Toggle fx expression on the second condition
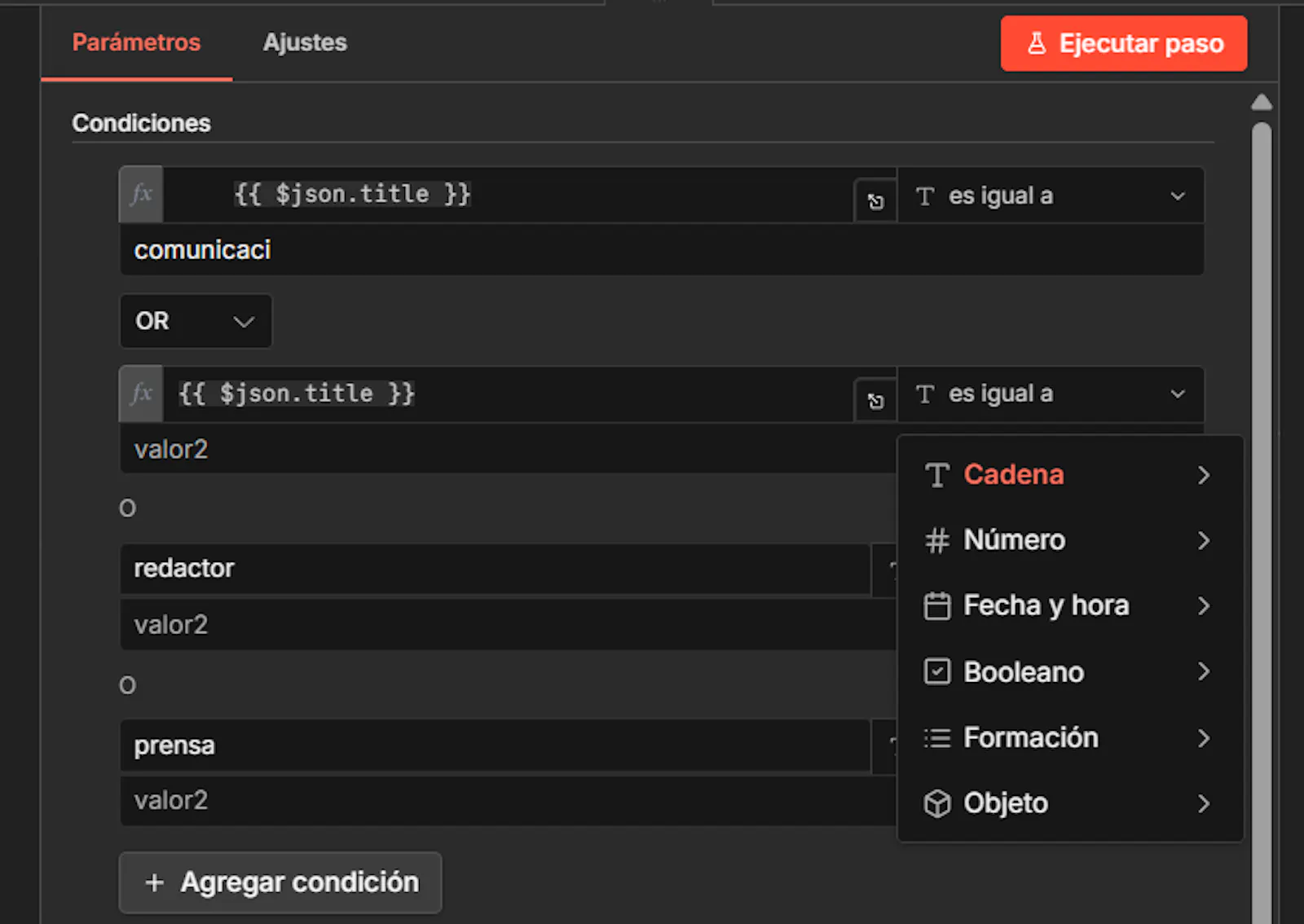 [x=142, y=394]
